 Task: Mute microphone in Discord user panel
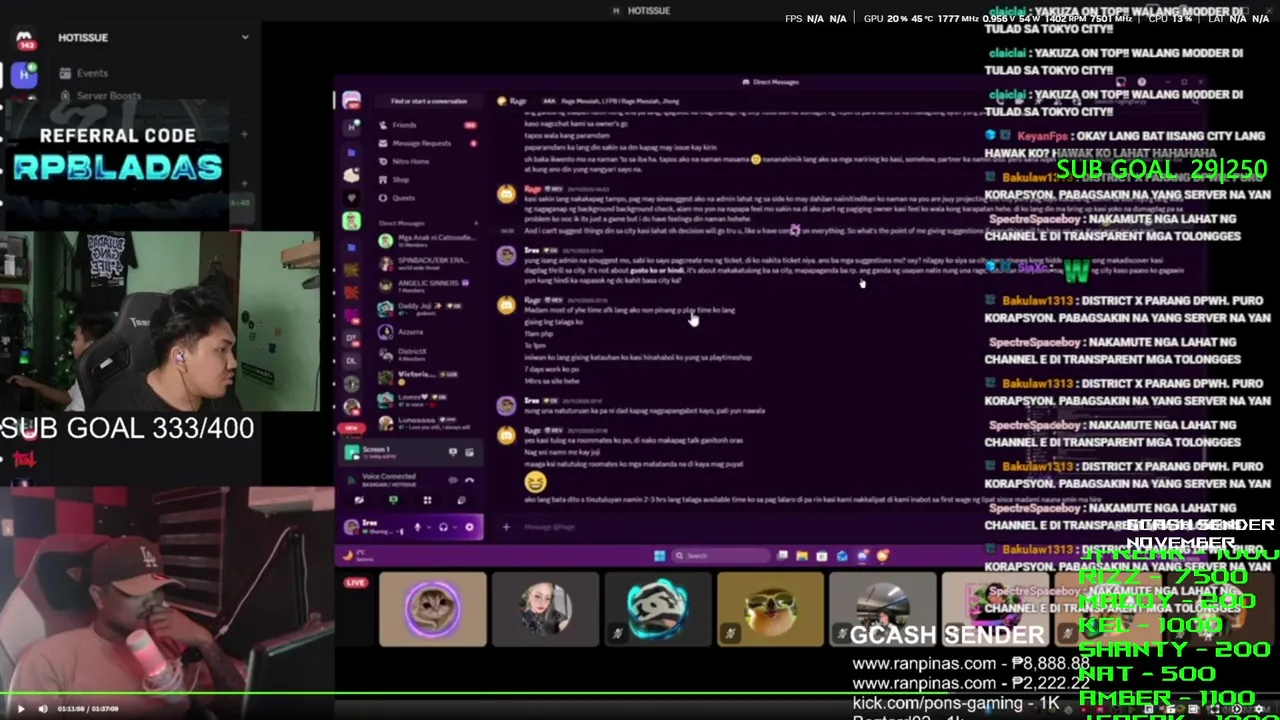(x=418, y=527)
